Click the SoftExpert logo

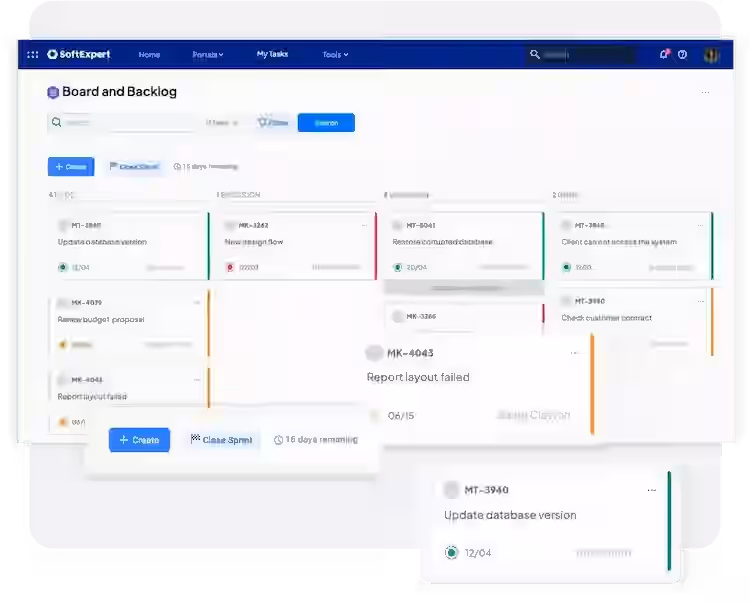(79, 55)
